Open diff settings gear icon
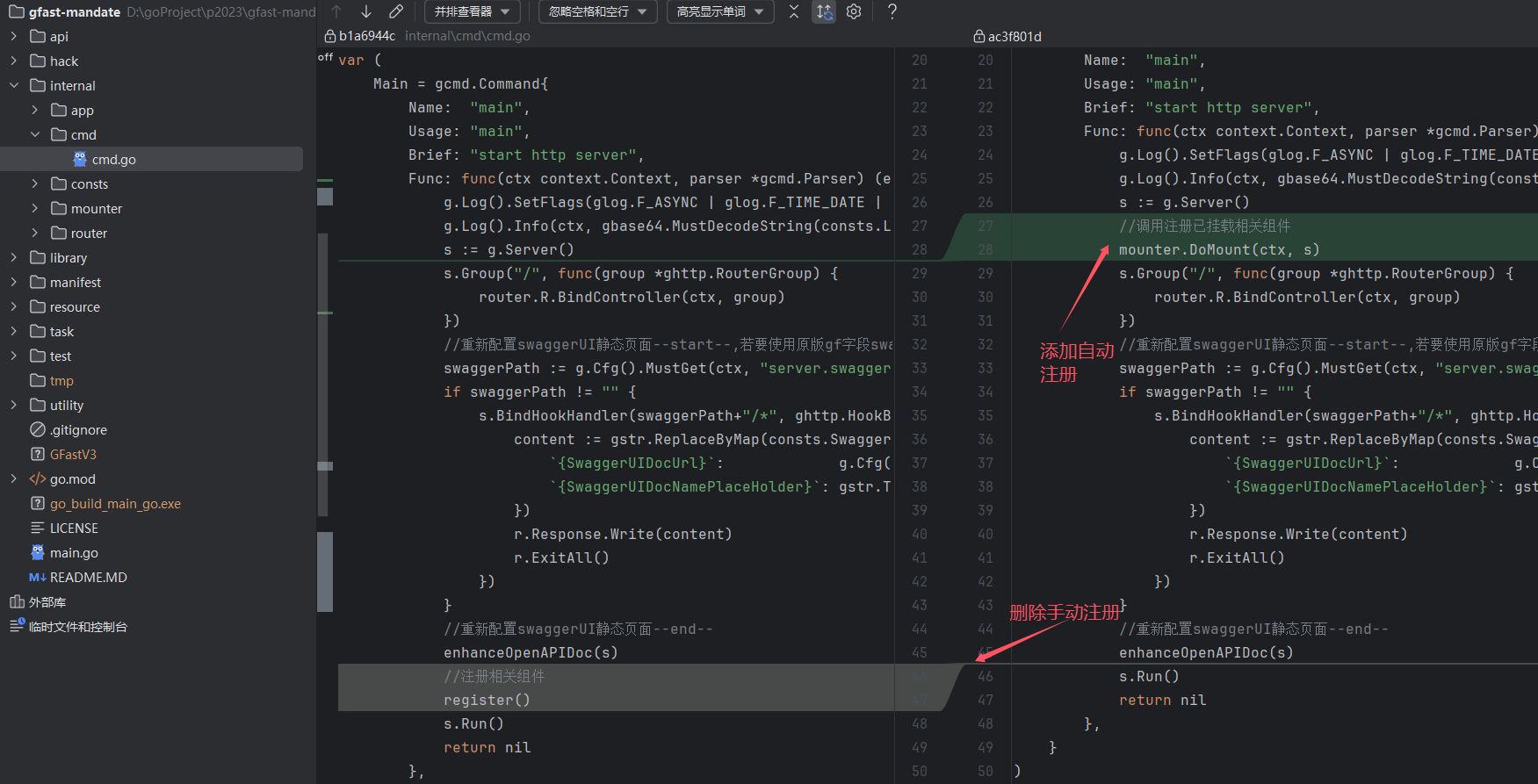Viewport: 1538px width, 784px height. (854, 11)
